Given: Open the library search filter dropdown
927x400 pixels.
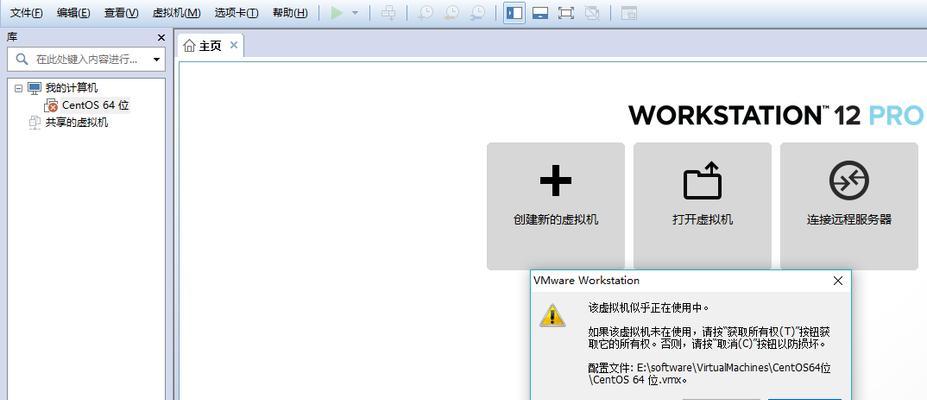Looking at the screenshot, I should tap(157, 60).
